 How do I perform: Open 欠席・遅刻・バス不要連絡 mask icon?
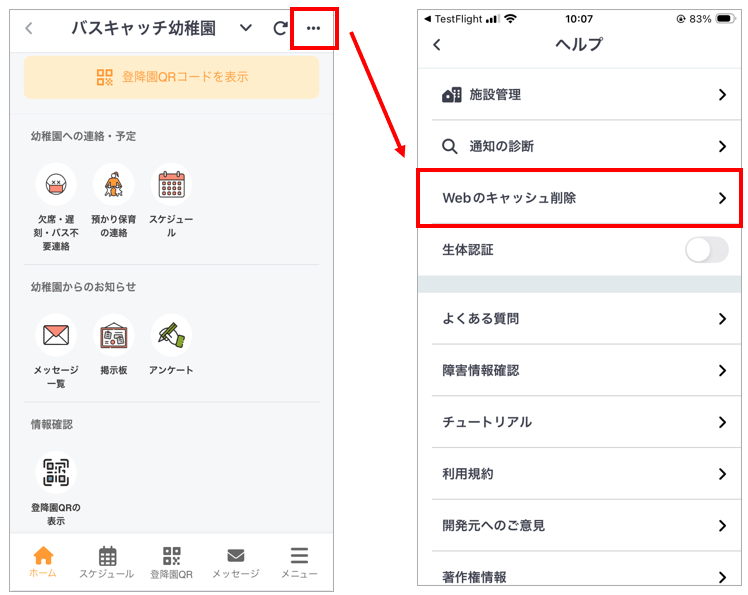point(56,184)
